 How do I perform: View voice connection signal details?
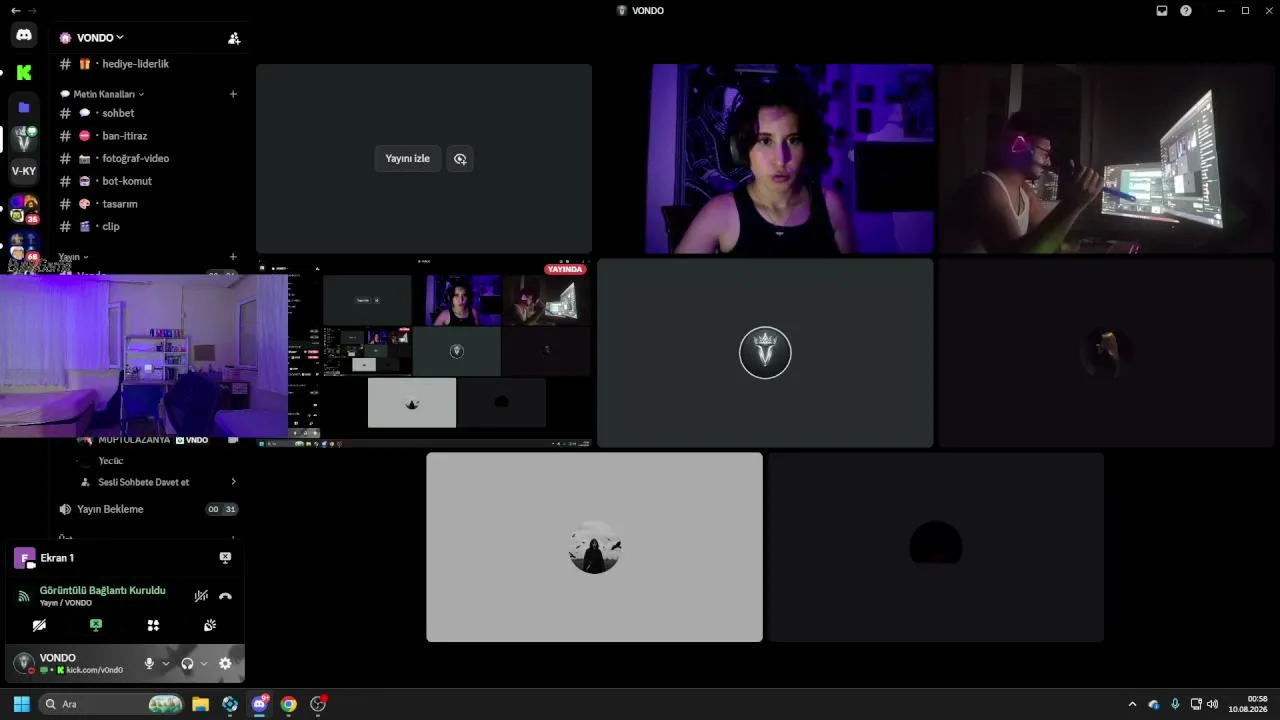pos(24,596)
